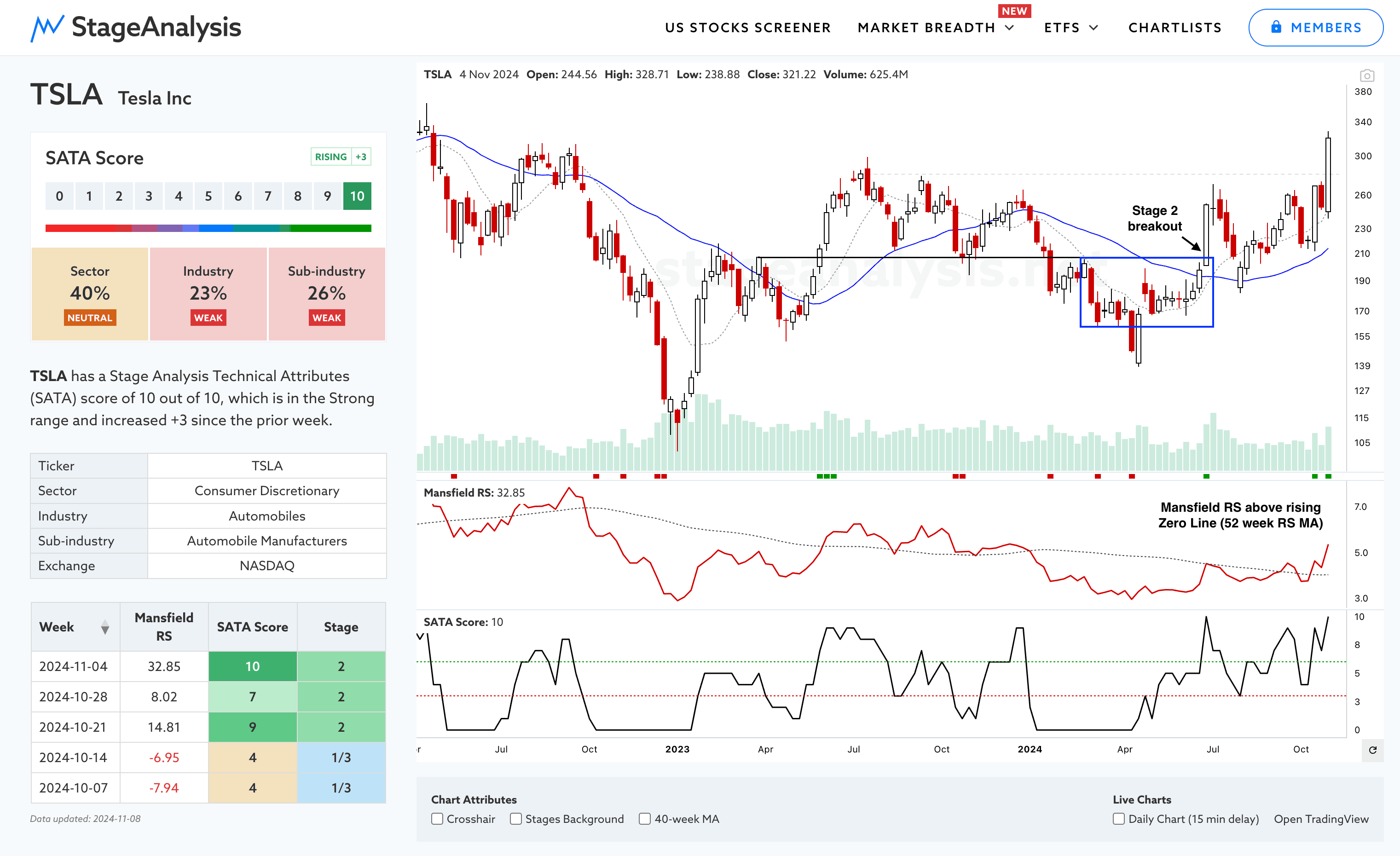The width and height of the screenshot is (1400, 856).
Task: Click the Mansfield RS value 32.85 in table
Action: (164, 666)
